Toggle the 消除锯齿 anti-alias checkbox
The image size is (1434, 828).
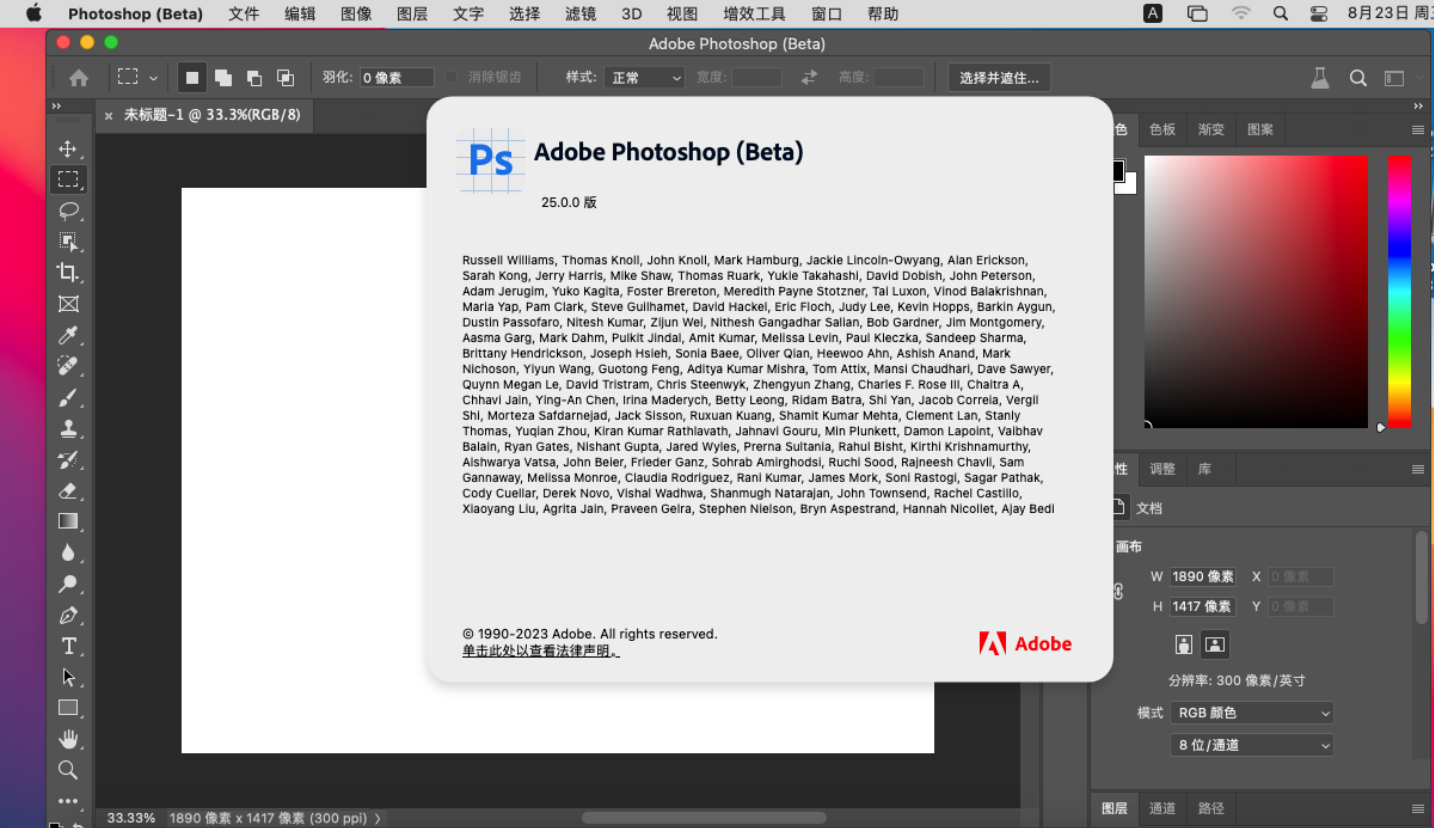451,77
